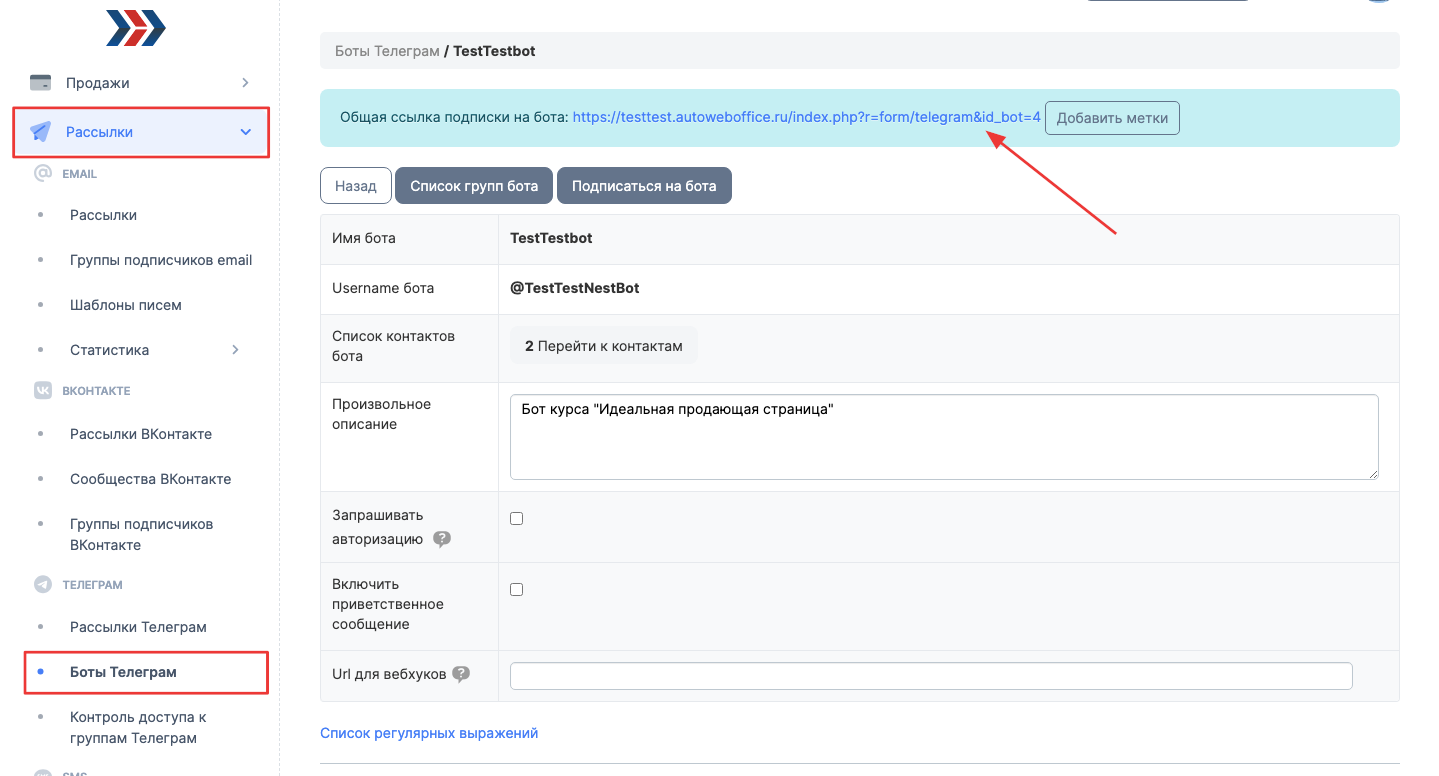Image resolution: width=1439 pixels, height=776 pixels.
Task: Click the AutoWebOffice logo icon
Action: (136, 28)
